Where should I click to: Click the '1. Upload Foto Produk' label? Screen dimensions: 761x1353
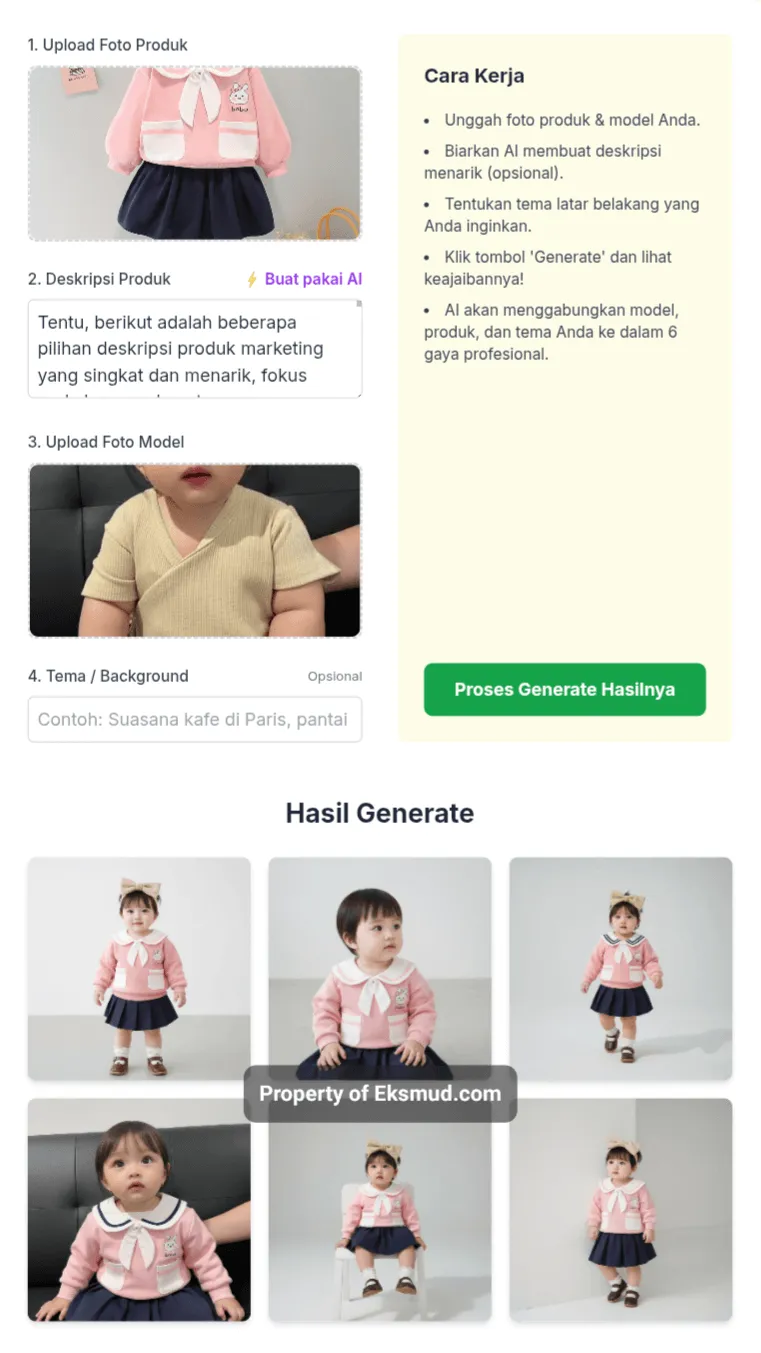tap(107, 45)
